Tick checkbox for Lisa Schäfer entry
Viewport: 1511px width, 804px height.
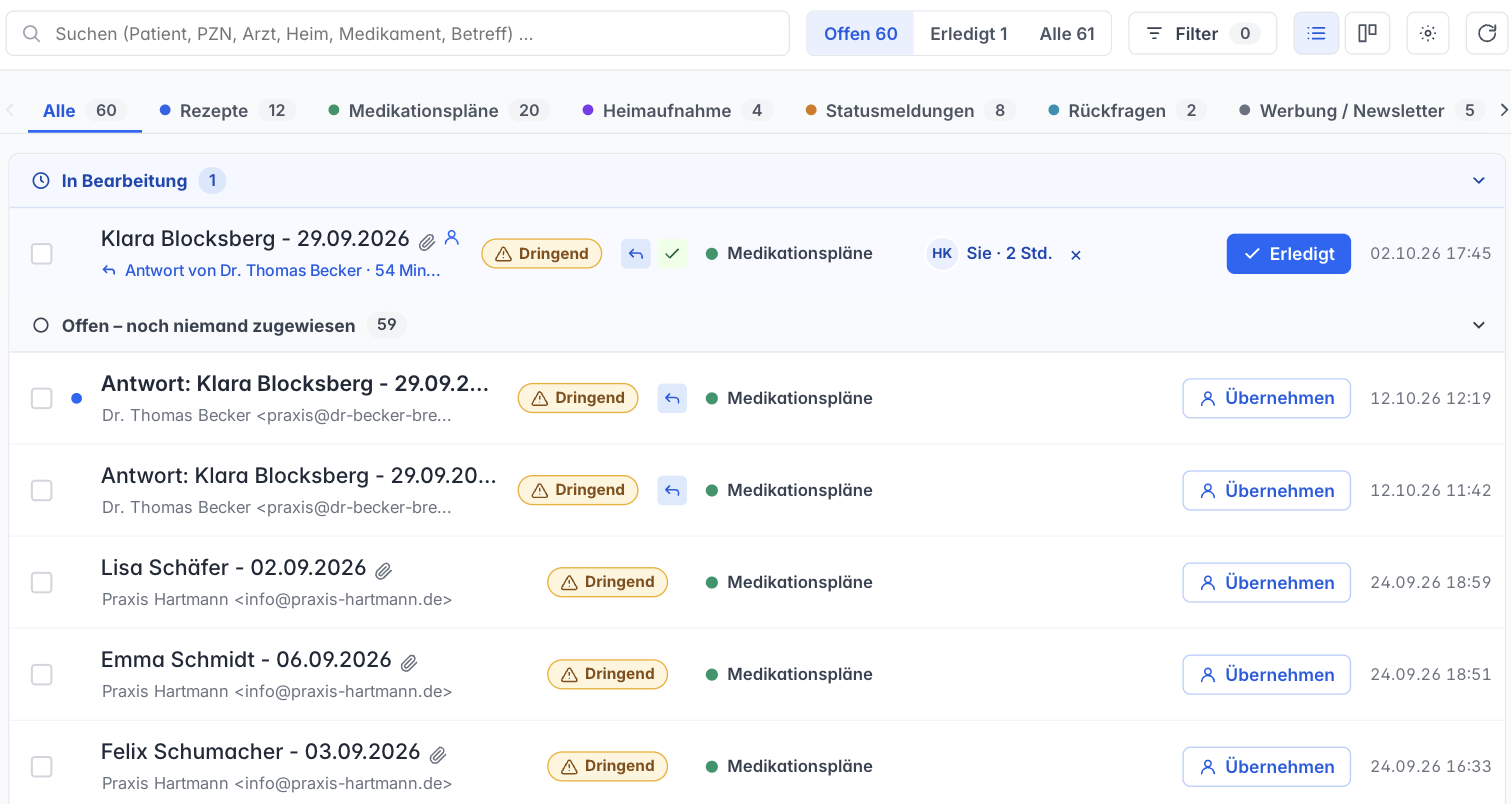(x=41, y=582)
